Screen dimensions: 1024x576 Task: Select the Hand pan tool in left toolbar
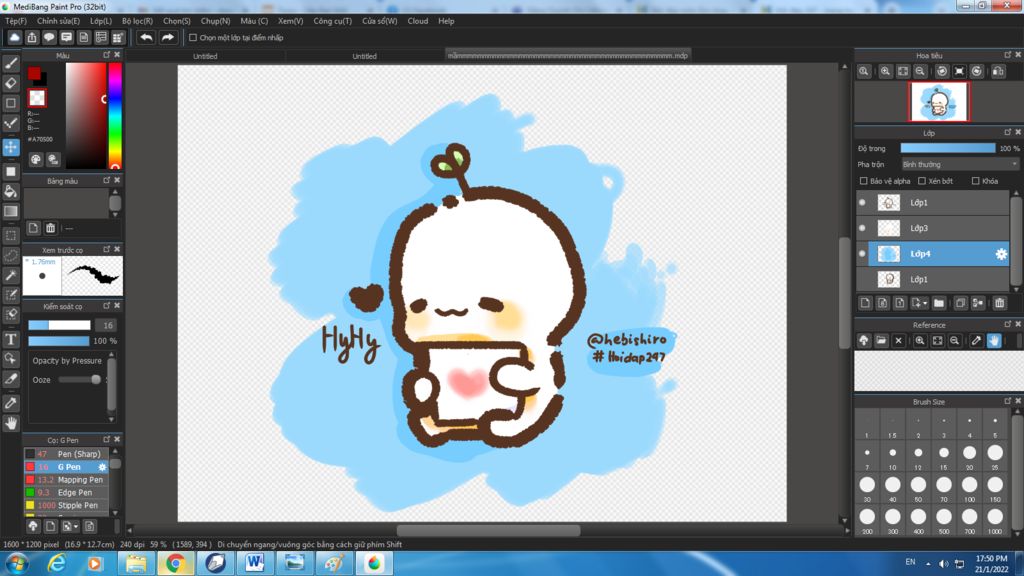click(11, 423)
